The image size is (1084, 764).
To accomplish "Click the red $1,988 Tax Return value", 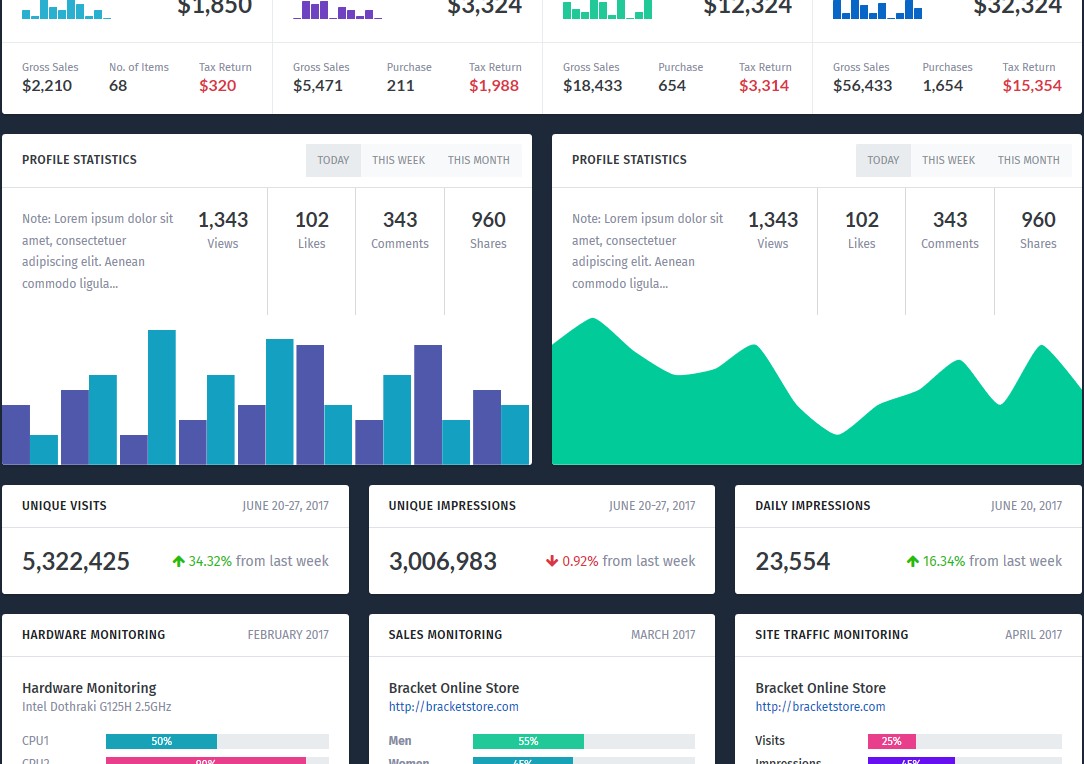I will tap(493, 86).
